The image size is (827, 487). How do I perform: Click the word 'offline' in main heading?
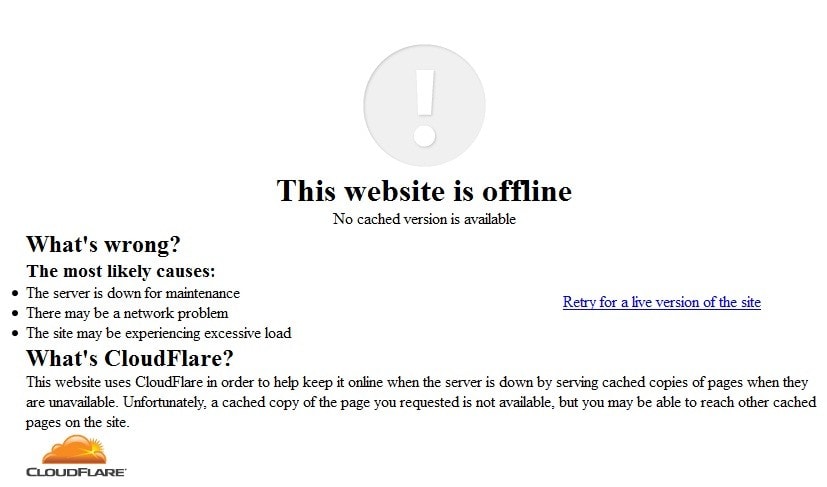[x=527, y=190]
